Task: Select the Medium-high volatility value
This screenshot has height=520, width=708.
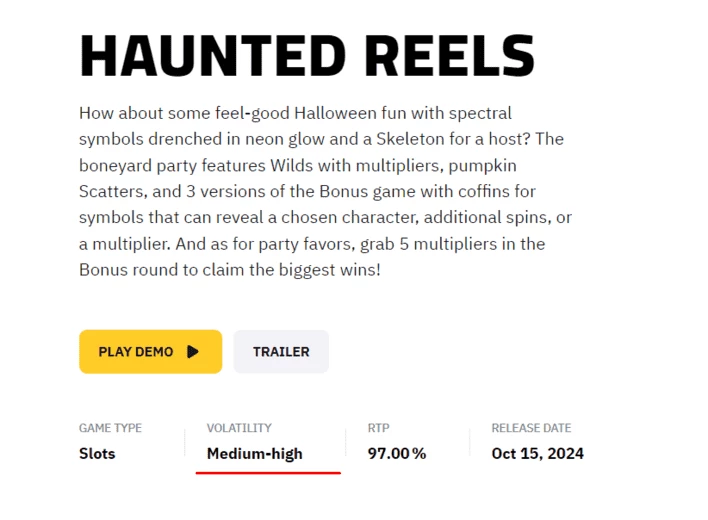Action: [255, 454]
